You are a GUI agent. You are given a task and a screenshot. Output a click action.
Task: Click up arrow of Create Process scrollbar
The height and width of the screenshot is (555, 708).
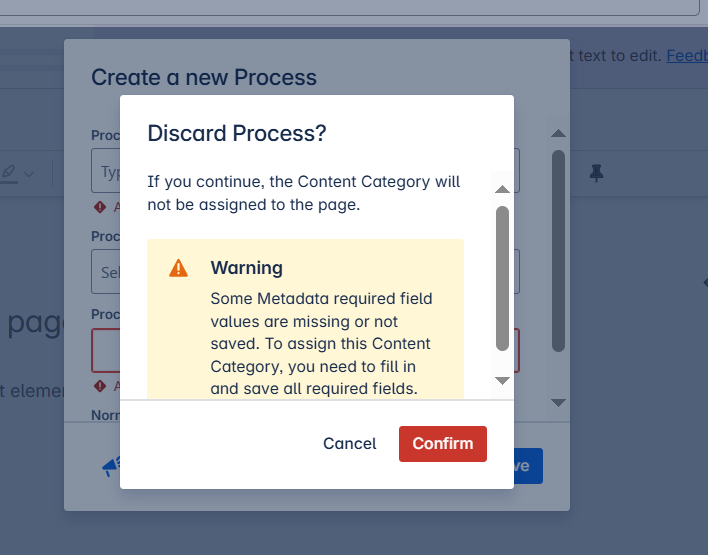tap(559, 134)
